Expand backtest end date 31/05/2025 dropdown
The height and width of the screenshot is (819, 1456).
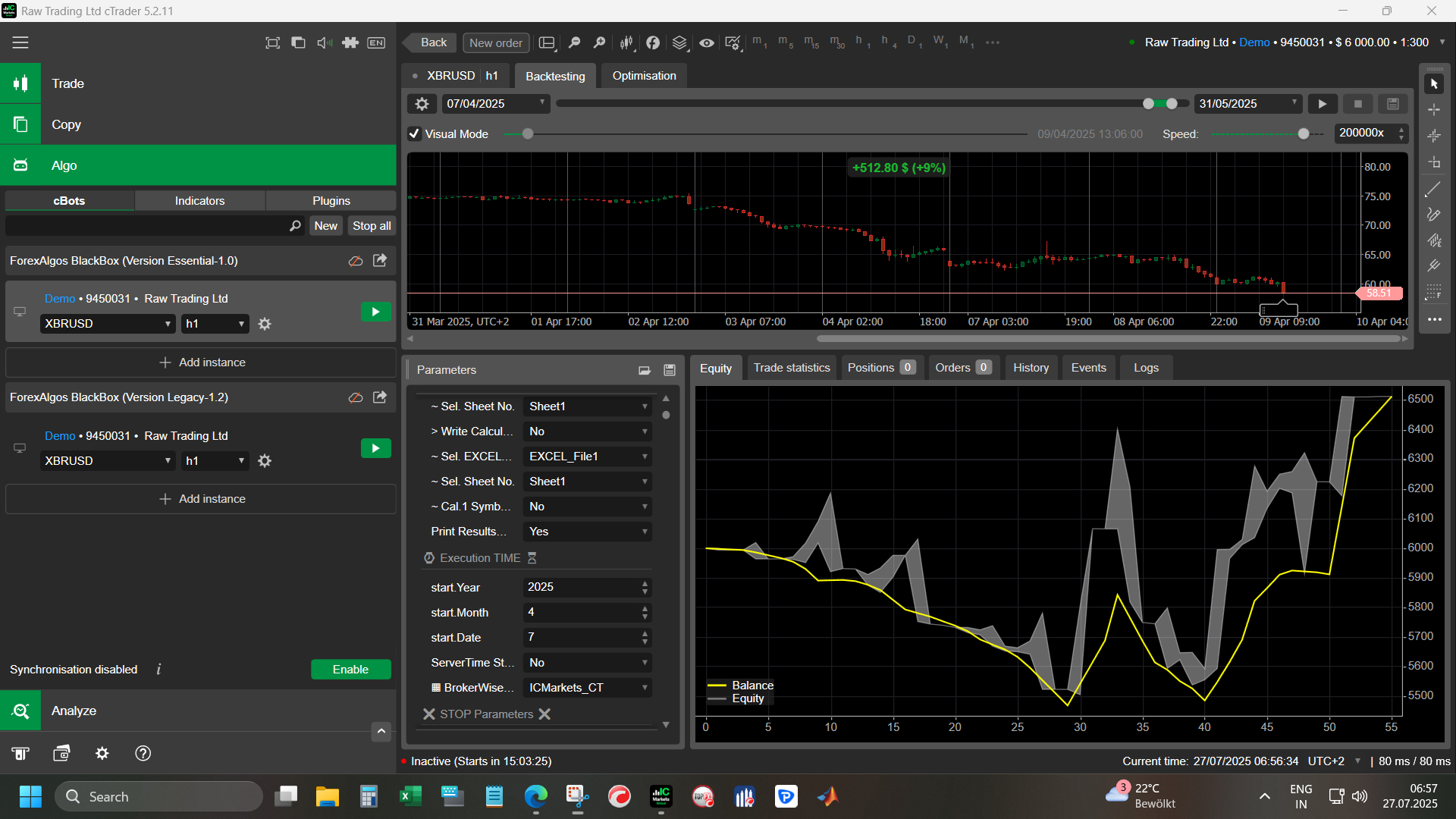click(x=1248, y=104)
